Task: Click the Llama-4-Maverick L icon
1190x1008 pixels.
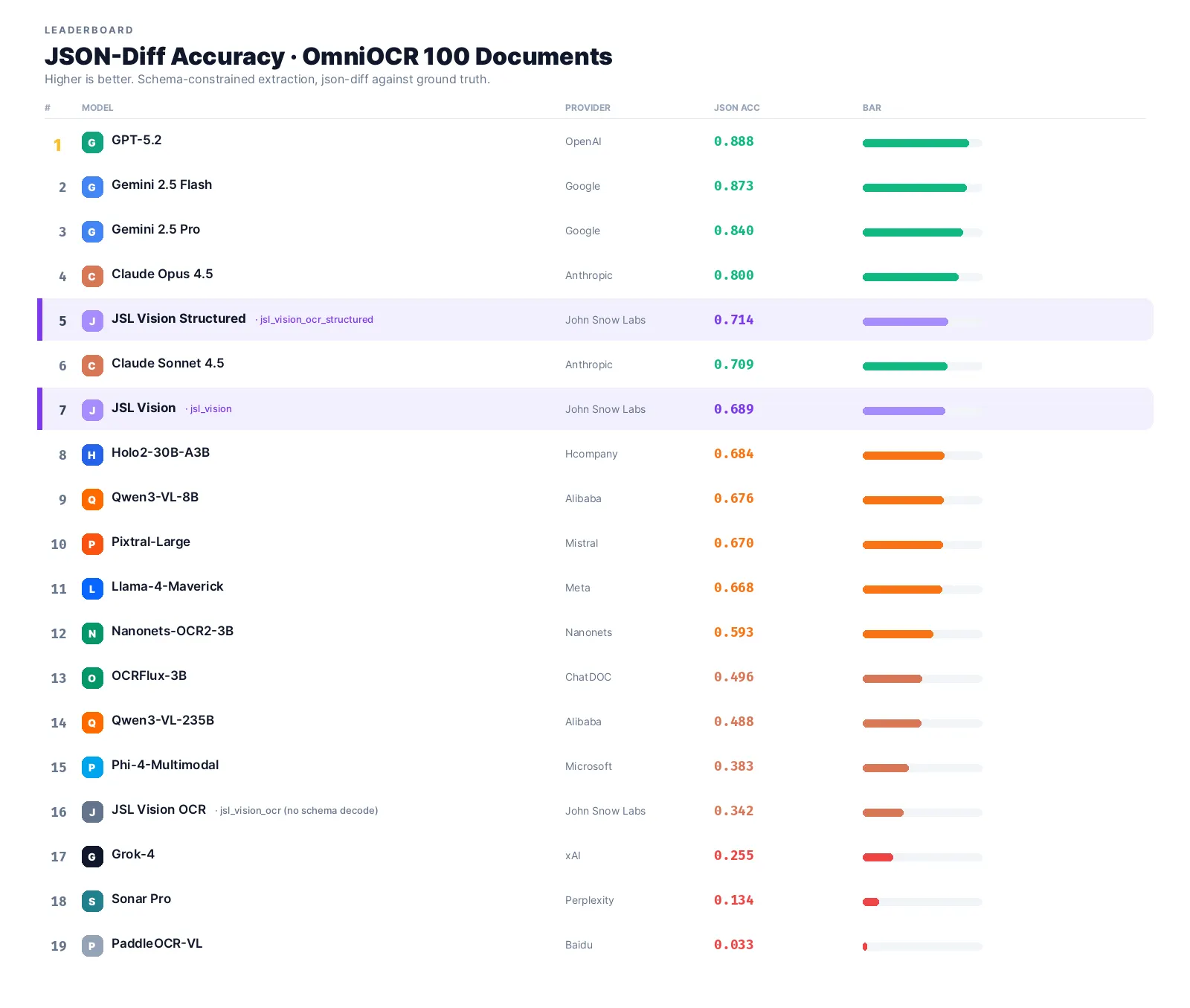Action: point(92,588)
